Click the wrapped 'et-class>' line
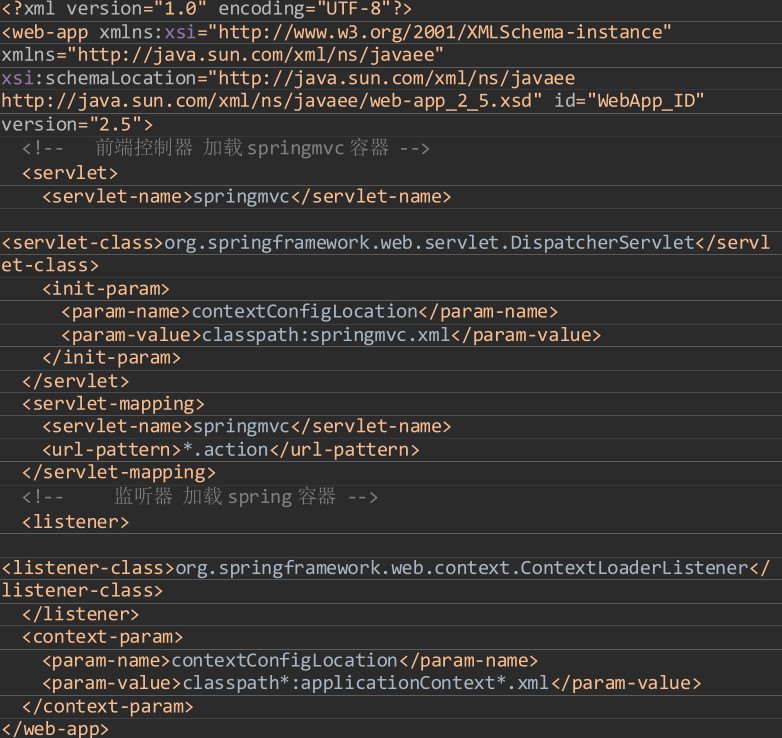Image resolution: width=782 pixels, height=738 pixels. pos(50,265)
